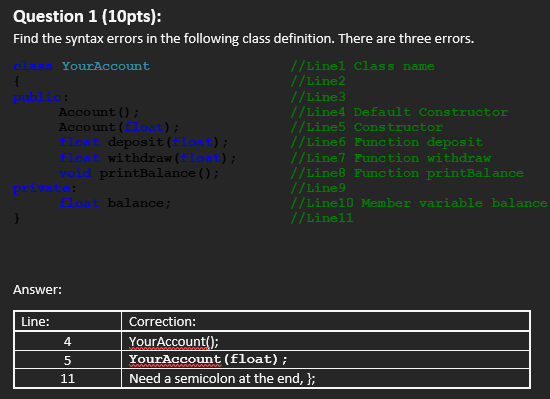Click the "Line:" table header cell
Image resolution: width=550 pixels, height=399 pixels.
click(x=68, y=321)
